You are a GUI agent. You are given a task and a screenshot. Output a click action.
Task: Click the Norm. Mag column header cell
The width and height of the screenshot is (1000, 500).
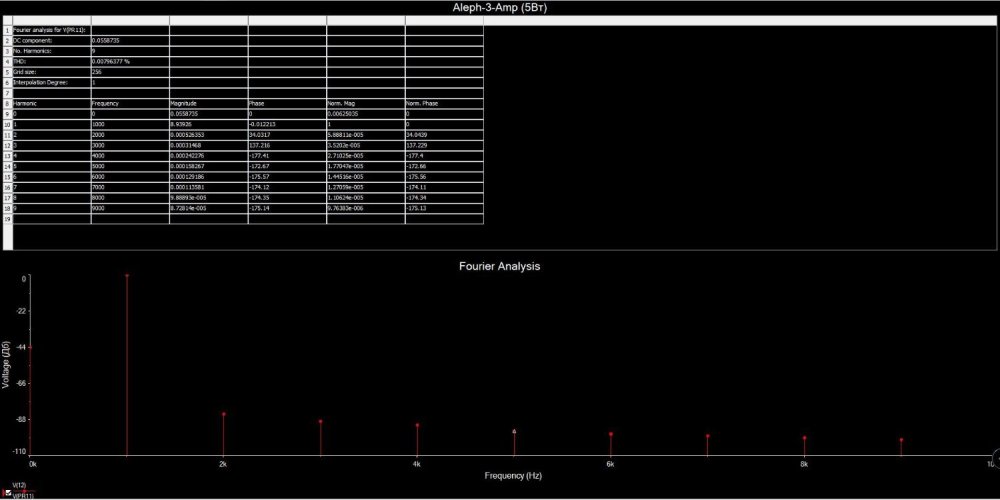pos(365,103)
